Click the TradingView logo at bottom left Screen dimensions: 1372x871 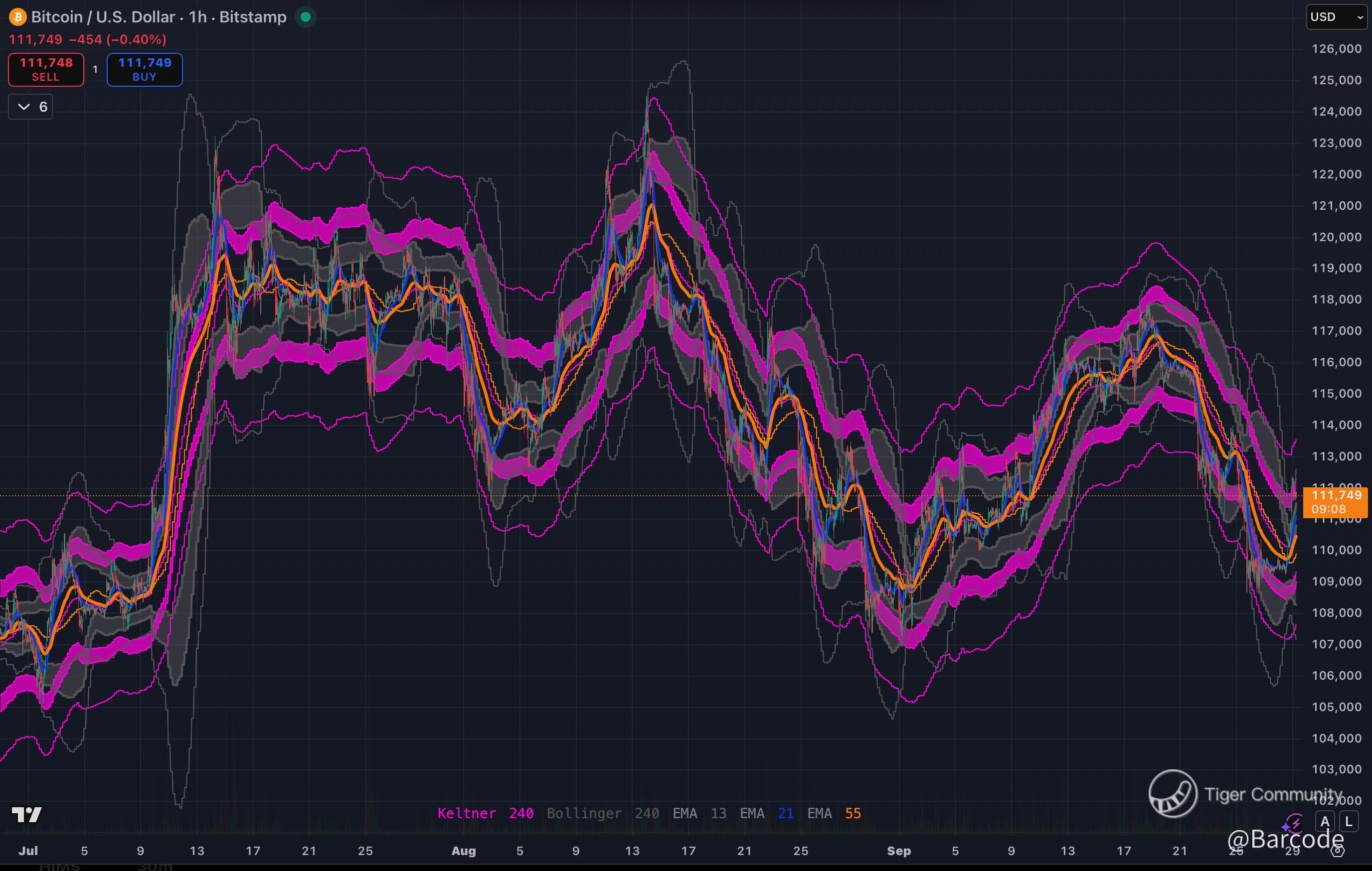click(26, 815)
